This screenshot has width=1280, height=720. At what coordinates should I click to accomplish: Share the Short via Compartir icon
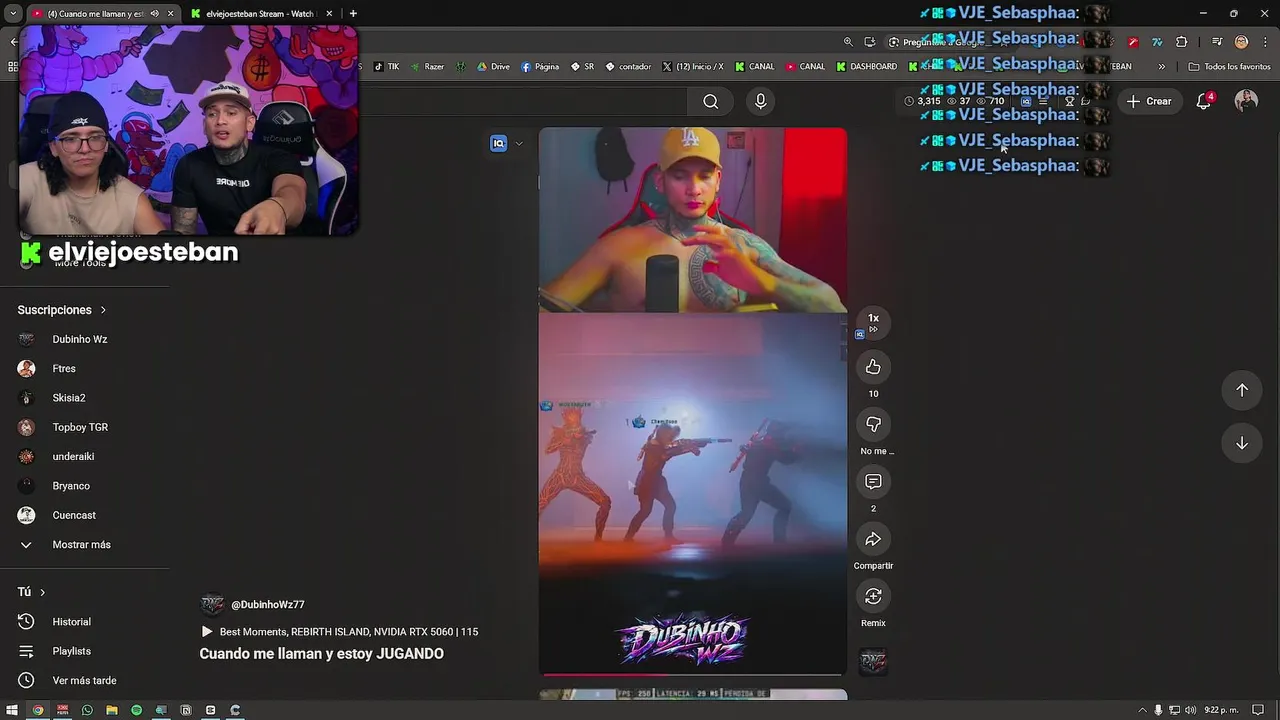click(873, 540)
